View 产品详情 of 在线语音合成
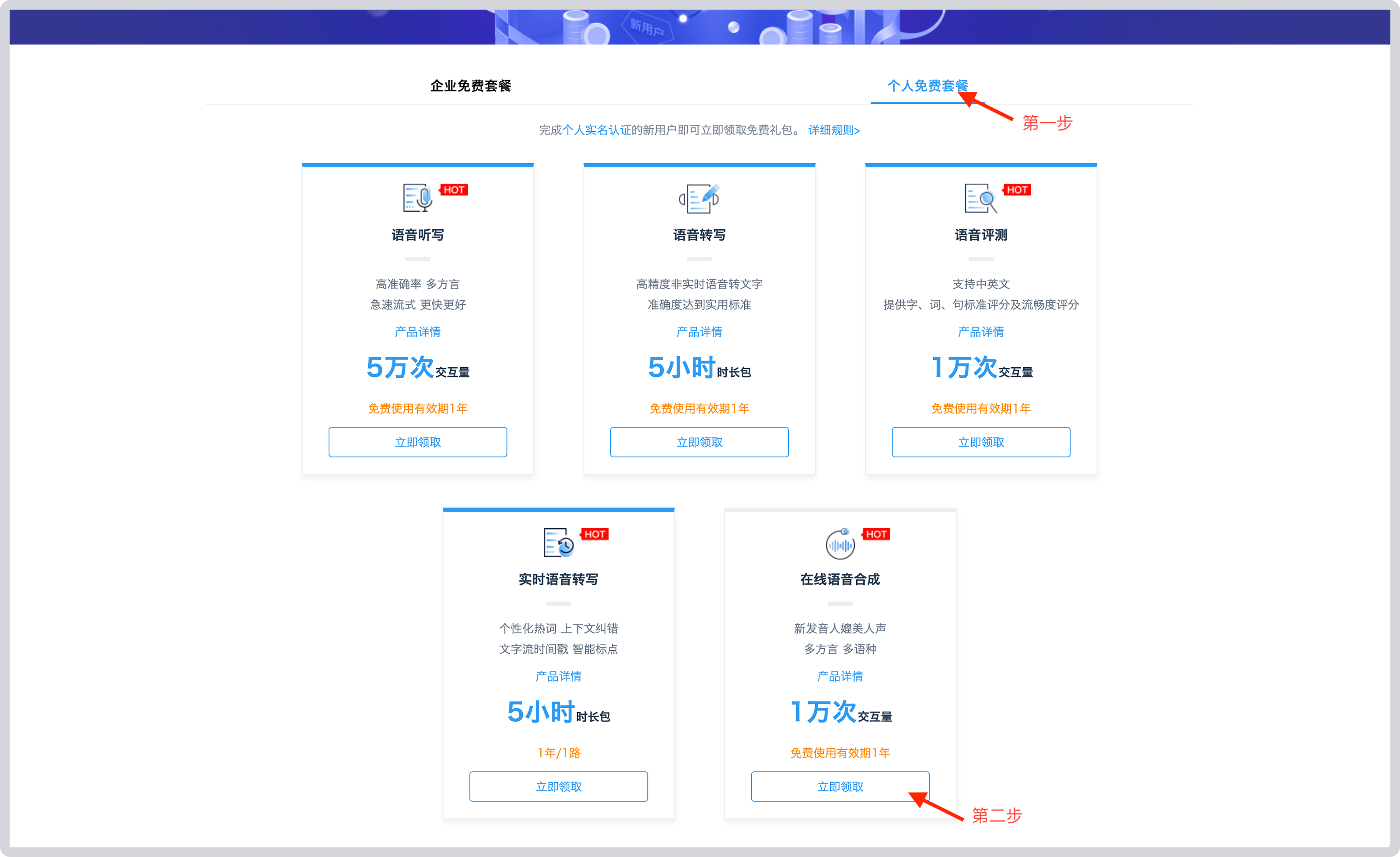 [840, 676]
